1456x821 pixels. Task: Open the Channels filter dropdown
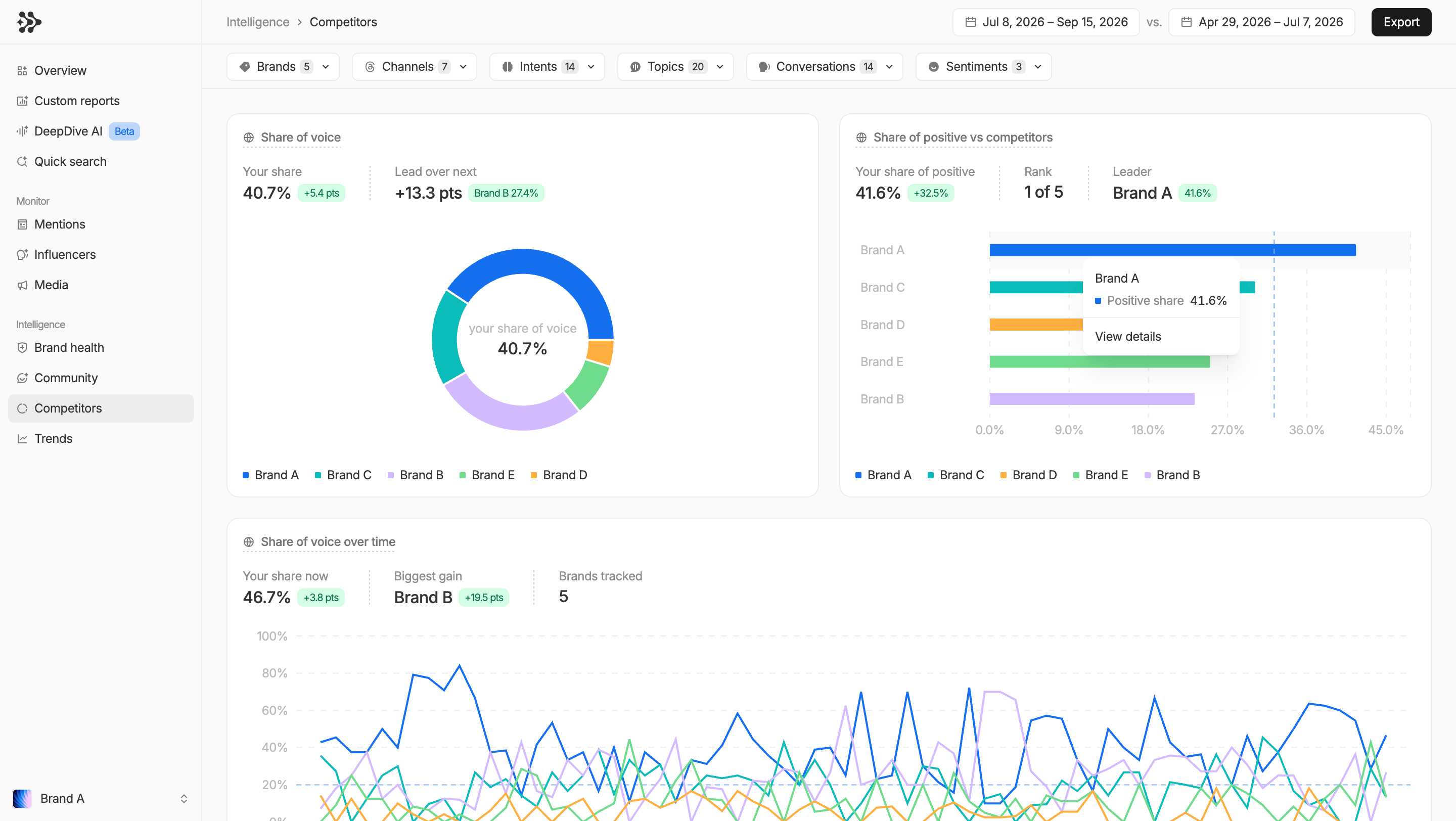[415, 67]
